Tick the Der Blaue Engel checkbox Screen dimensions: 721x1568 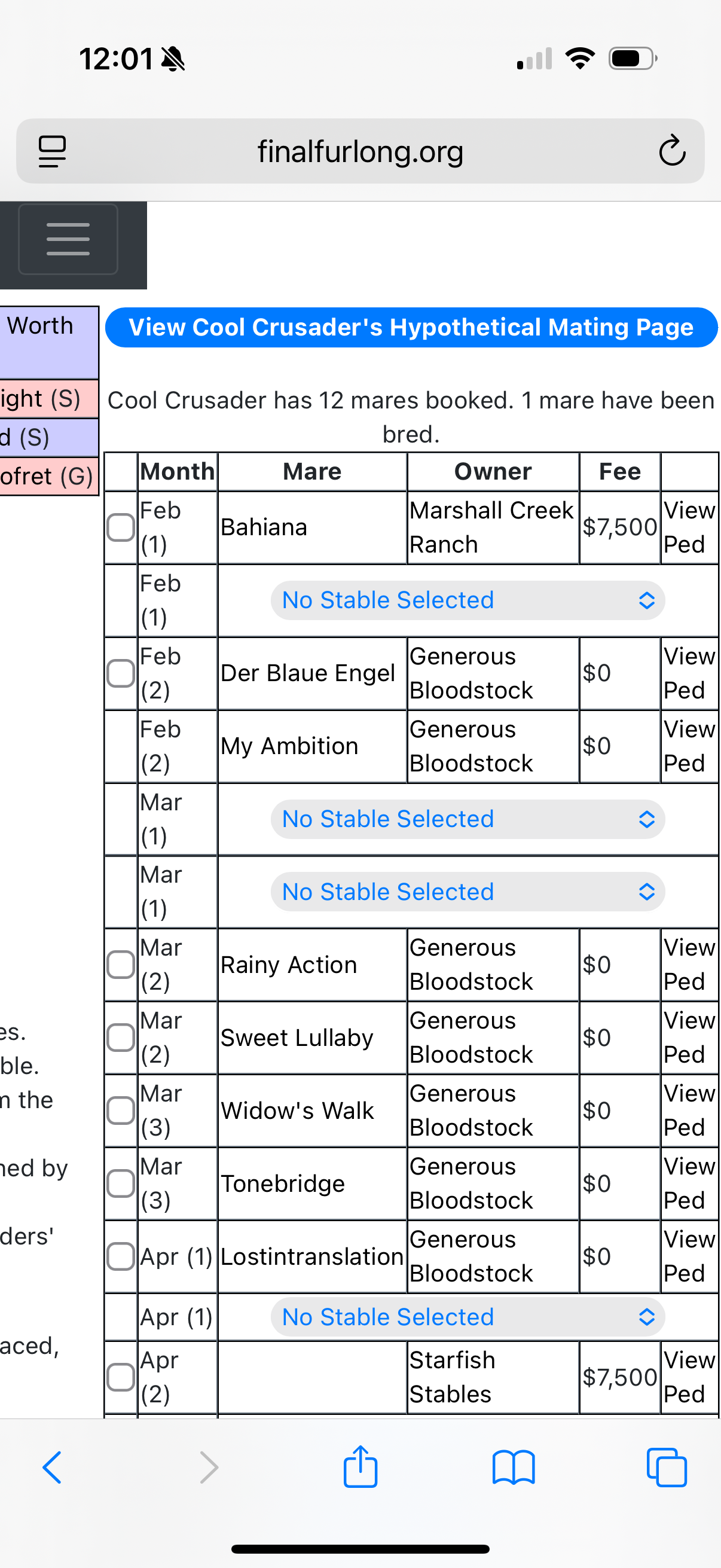[121, 673]
